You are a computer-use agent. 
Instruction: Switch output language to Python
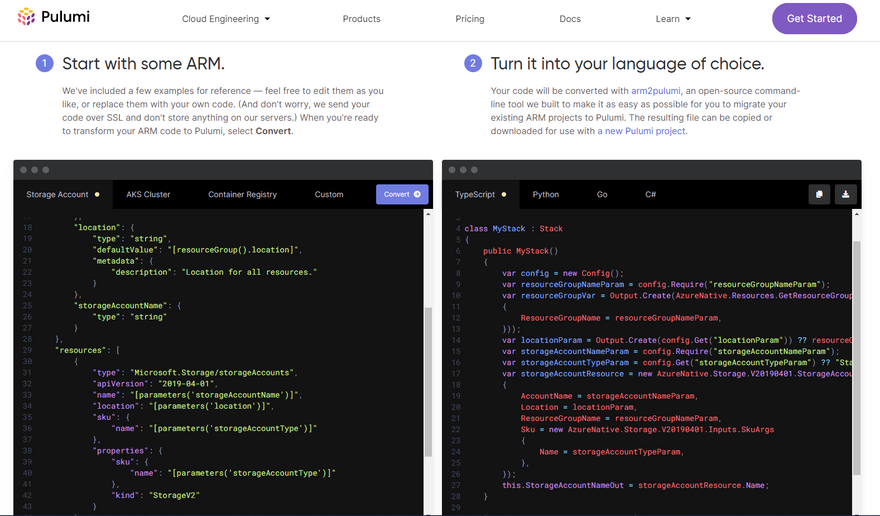click(546, 195)
